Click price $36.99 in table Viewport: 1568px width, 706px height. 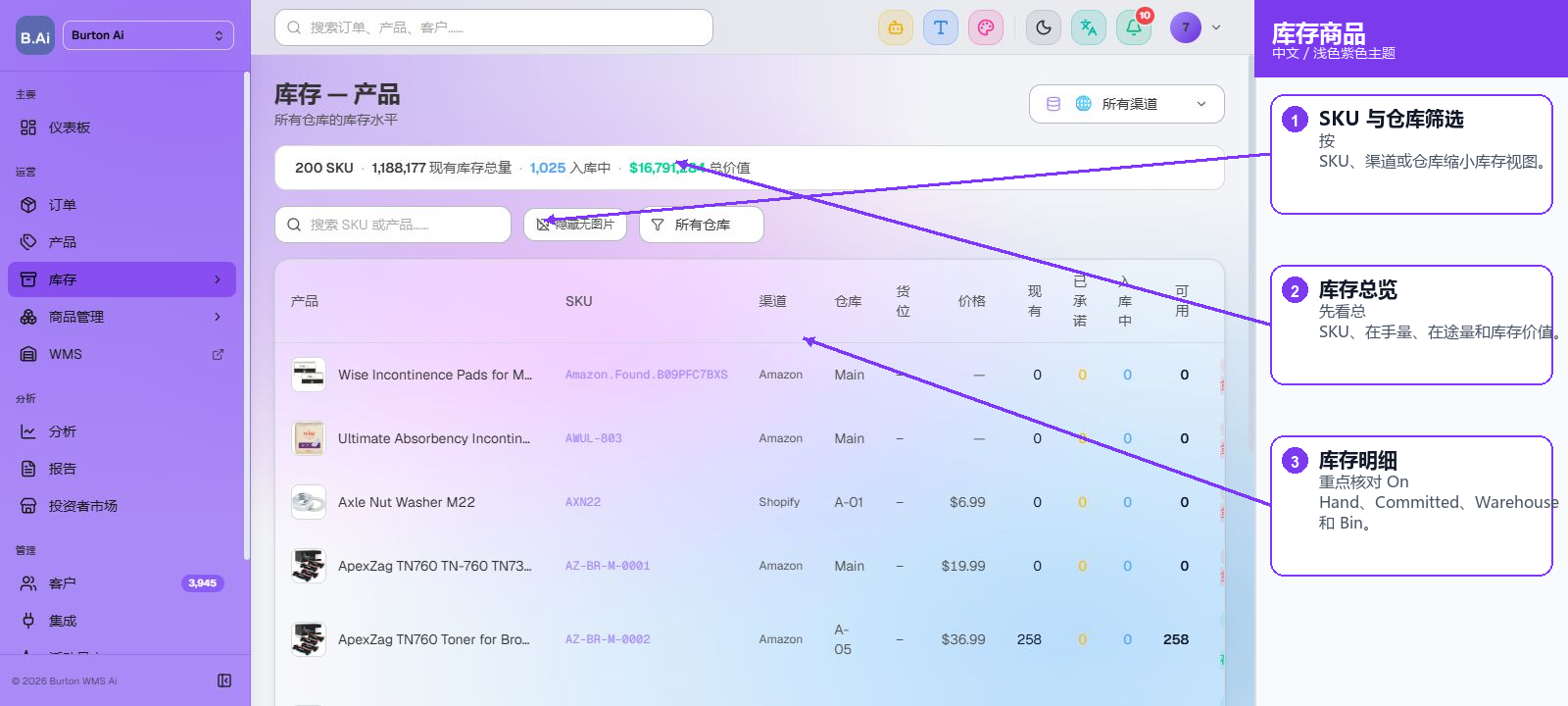click(x=963, y=639)
